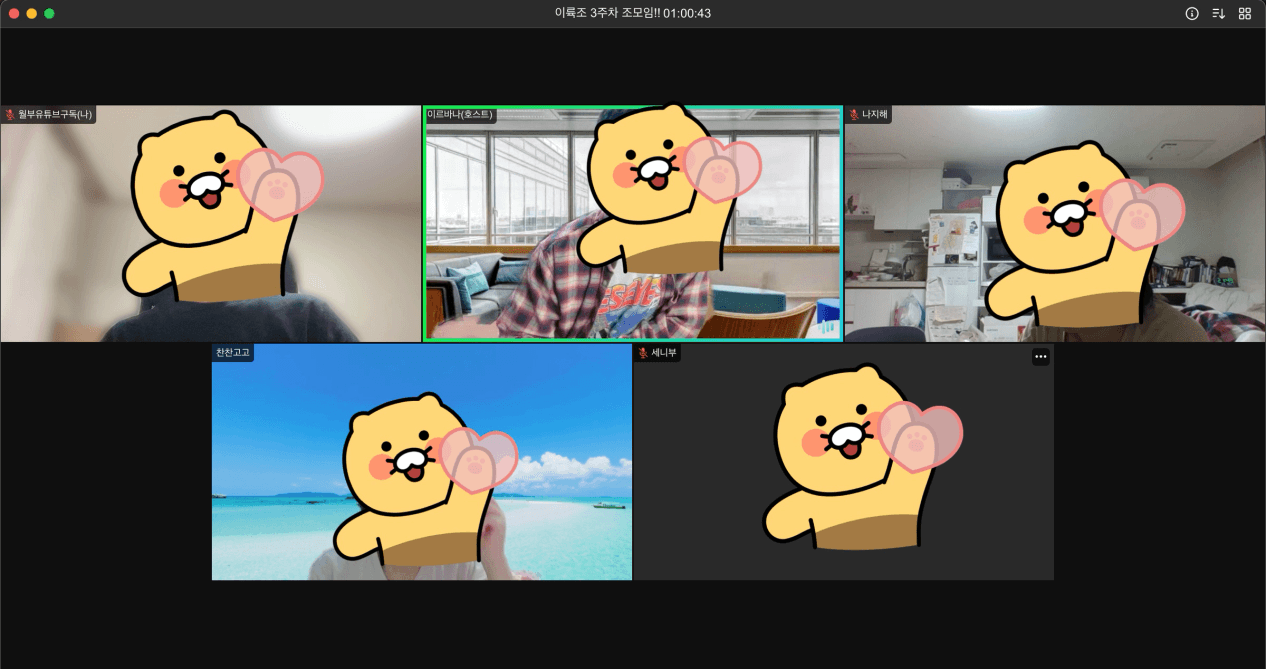
Task: Close the meeting window with red button
Action: (14, 13)
